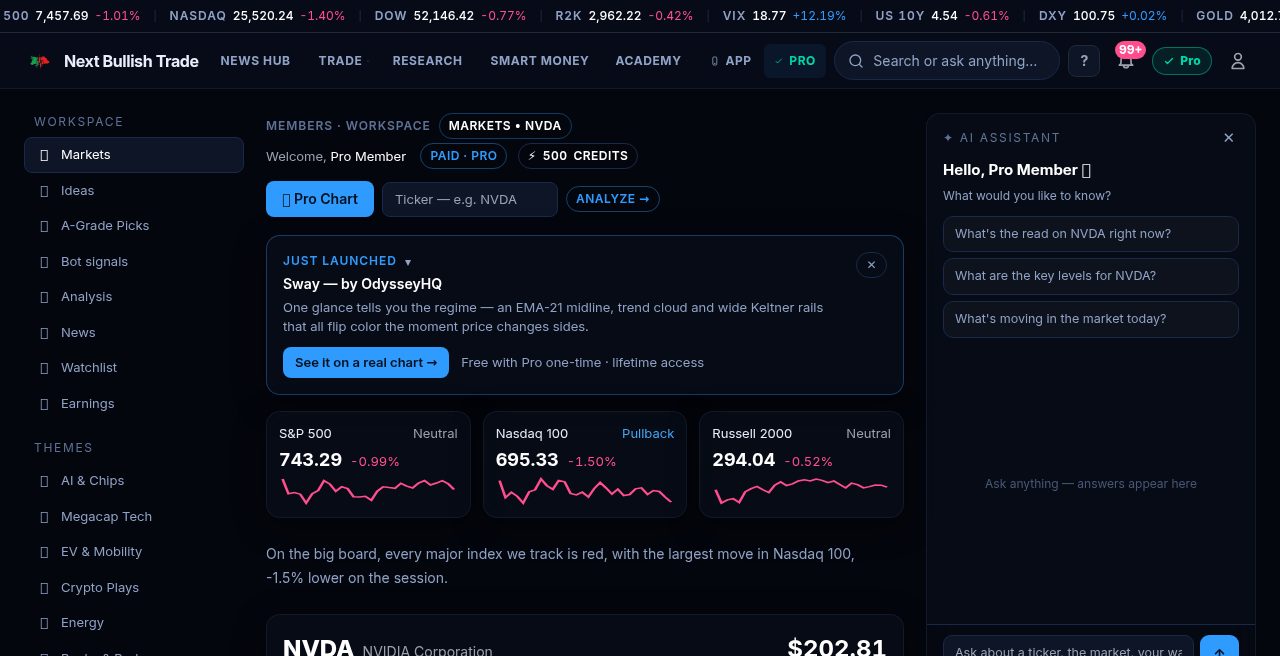The image size is (1280, 656).
Task: Click the News sidebar icon
Action: pos(44,333)
